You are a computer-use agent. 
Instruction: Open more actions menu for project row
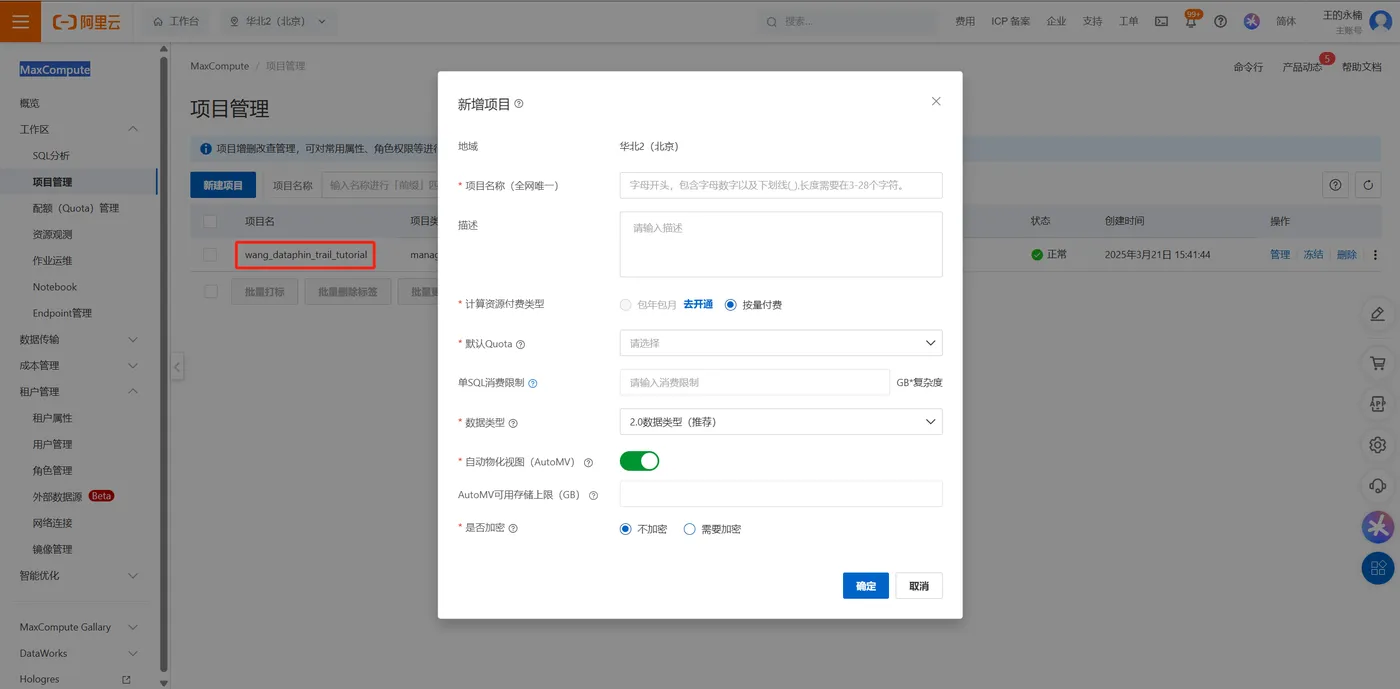1375,255
